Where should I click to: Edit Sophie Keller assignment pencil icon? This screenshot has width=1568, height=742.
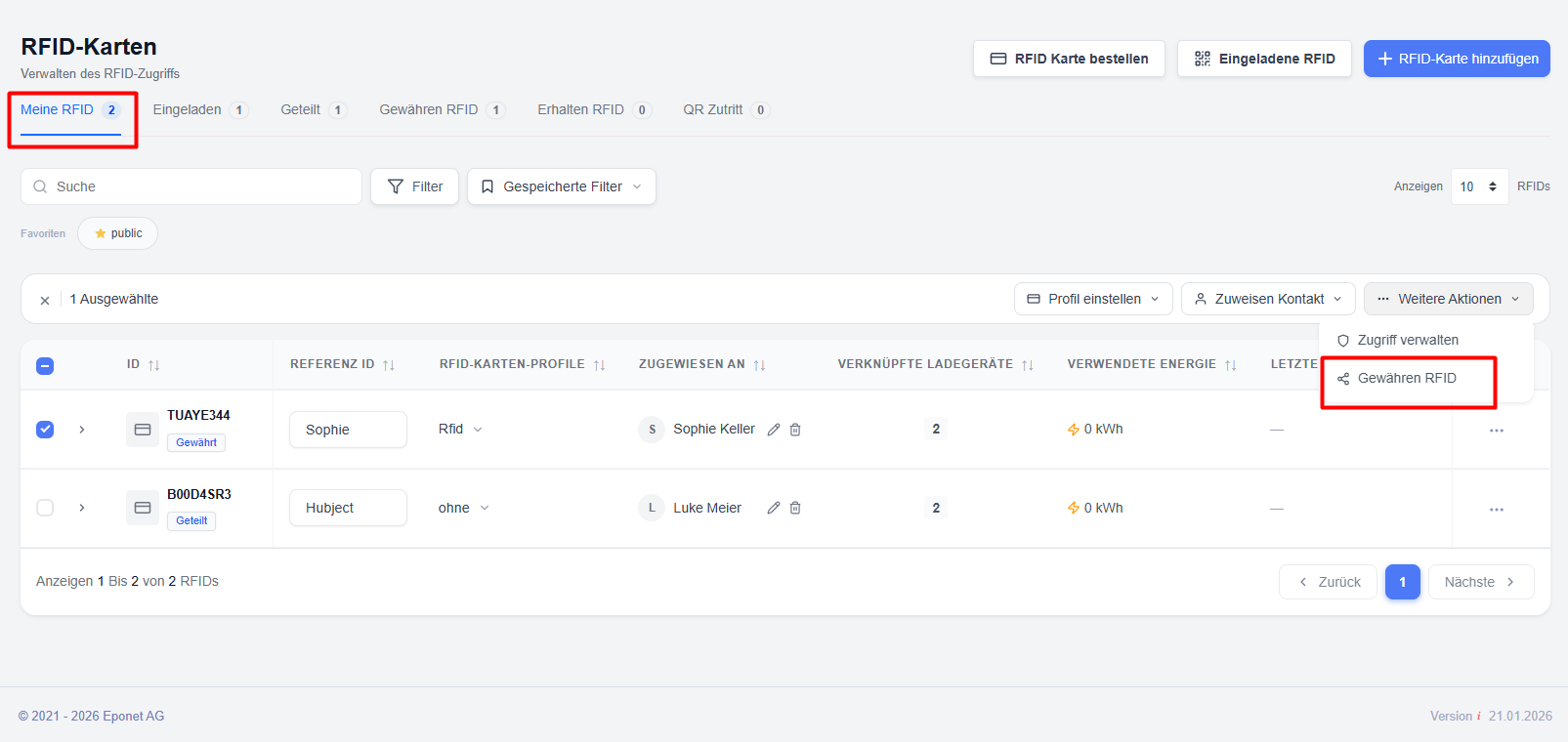click(x=774, y=430)
